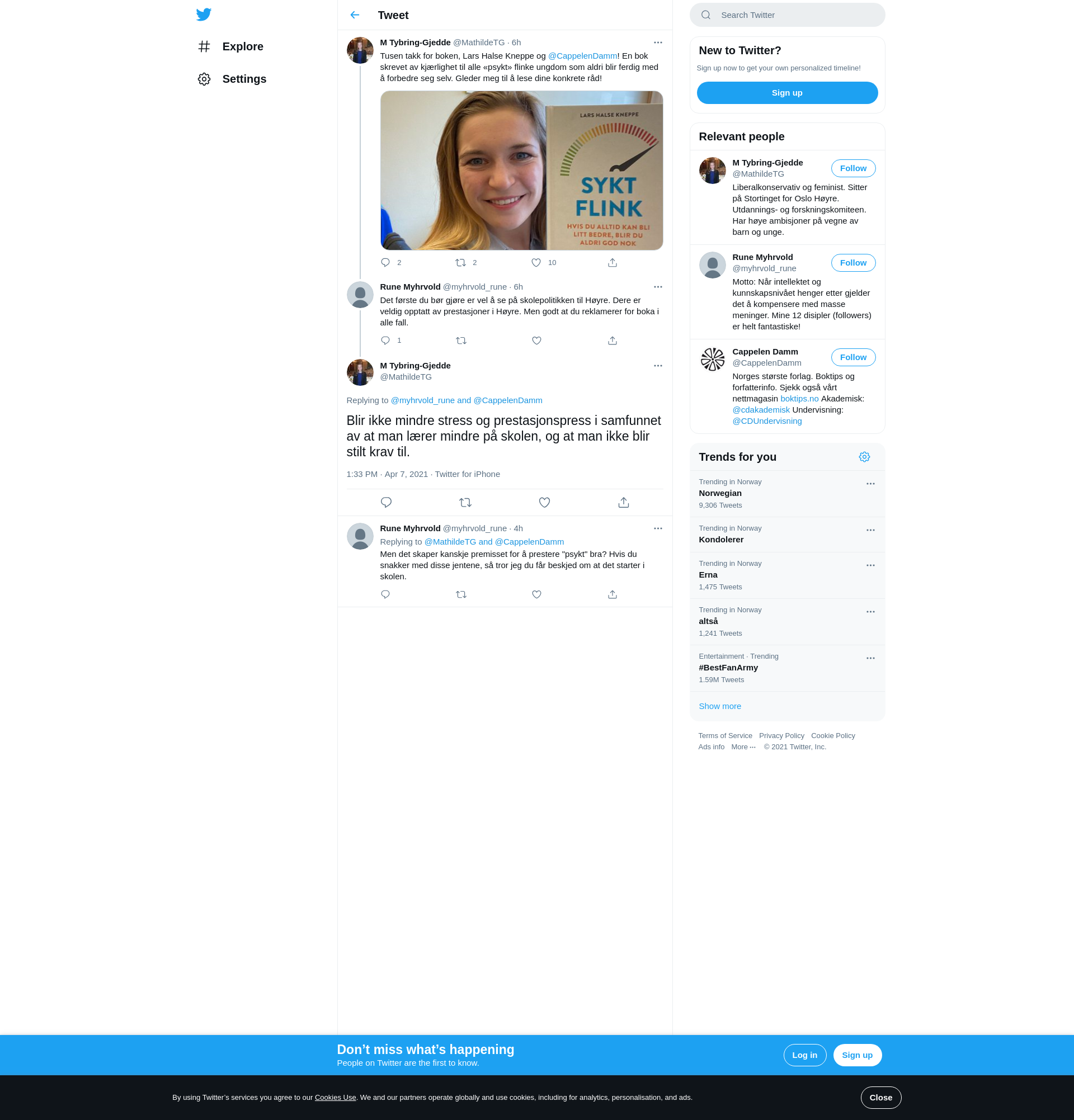Retweet Rune Myhrvold's 6h tweet
The width and height of the screenshot is (1074, 1120).
[x=461, y=341]
